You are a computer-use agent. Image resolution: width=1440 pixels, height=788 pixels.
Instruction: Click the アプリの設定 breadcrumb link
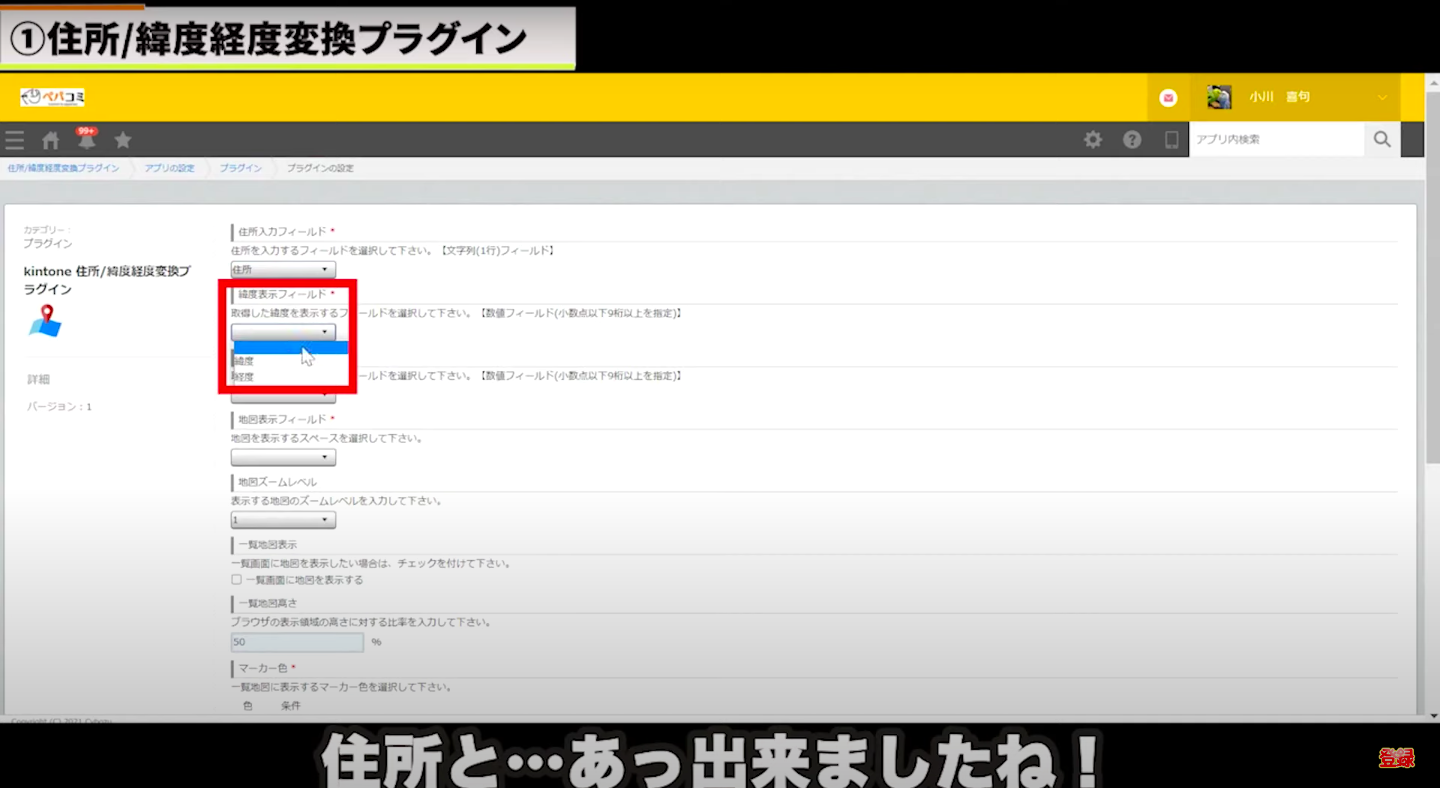tap(169, 168)
